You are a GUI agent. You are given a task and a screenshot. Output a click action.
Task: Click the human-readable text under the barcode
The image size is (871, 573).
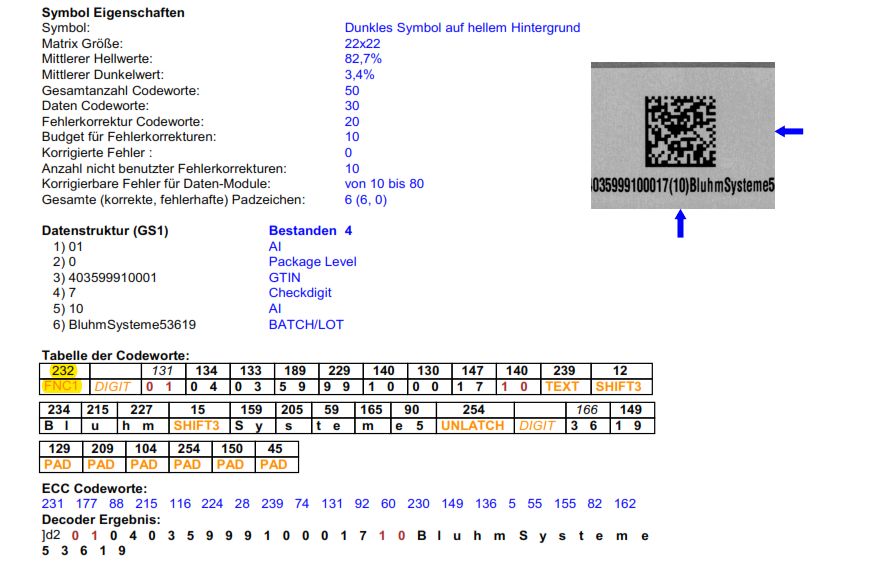click(x=683, y=185)
